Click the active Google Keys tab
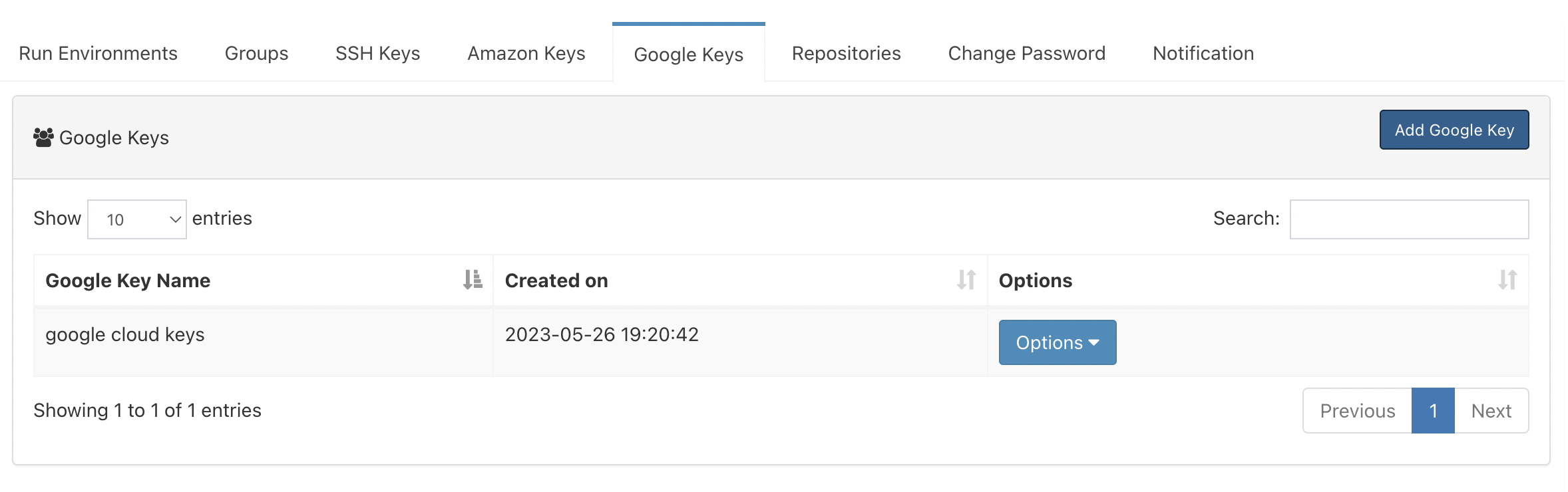 coord(689,54)
